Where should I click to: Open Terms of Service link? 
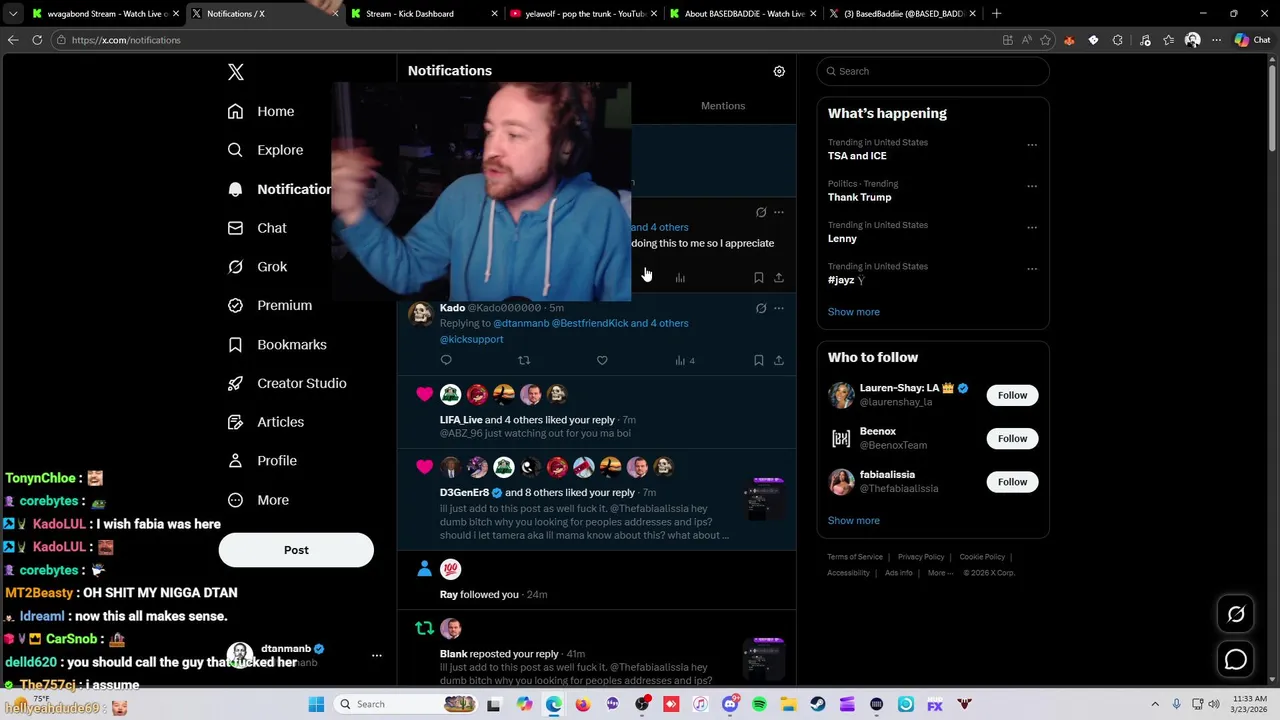(855, 557)
